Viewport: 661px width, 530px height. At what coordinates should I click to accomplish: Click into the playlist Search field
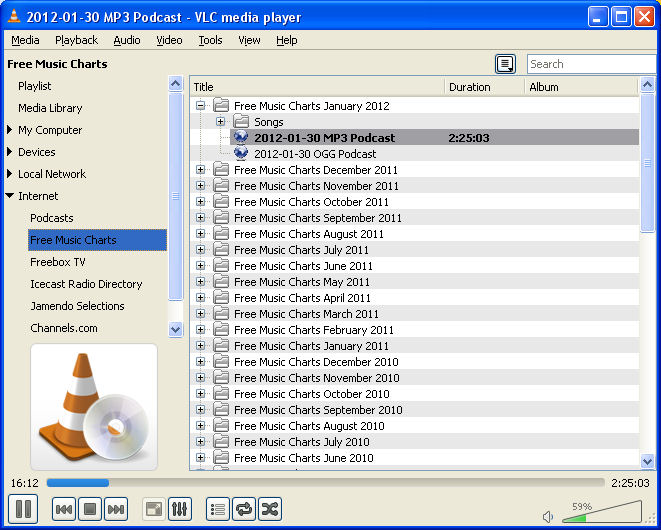pos(590,64)
